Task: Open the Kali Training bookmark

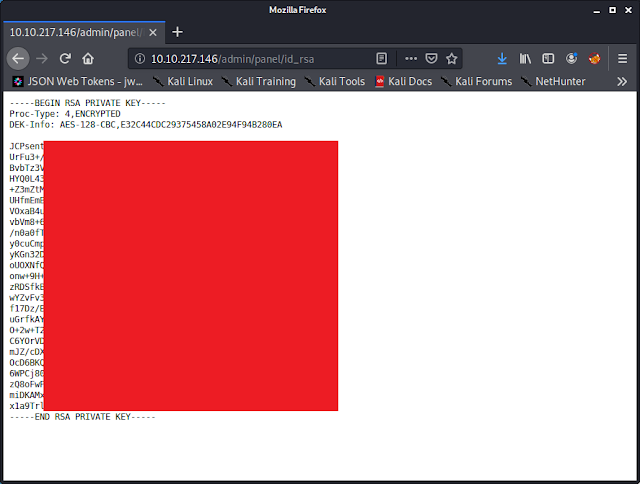Action: coord(258,82)
